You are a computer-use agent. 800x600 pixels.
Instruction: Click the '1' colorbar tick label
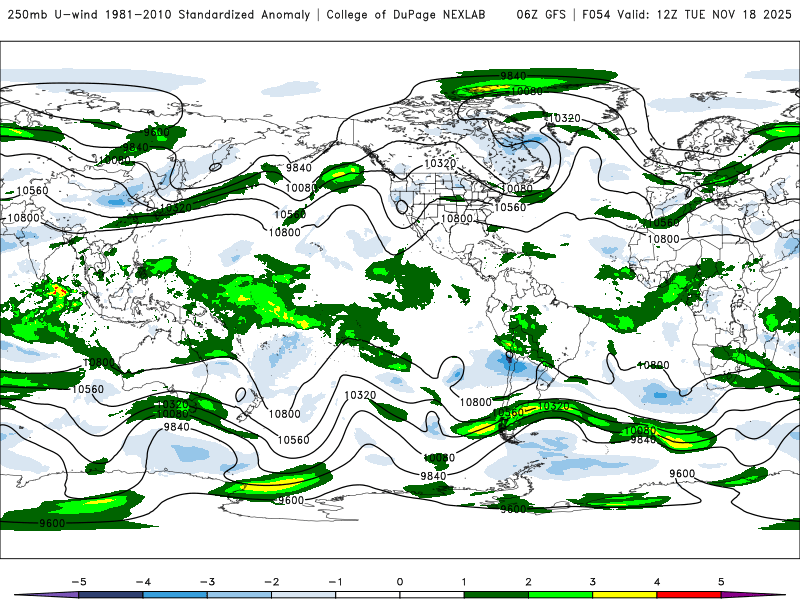click(464, 582)
